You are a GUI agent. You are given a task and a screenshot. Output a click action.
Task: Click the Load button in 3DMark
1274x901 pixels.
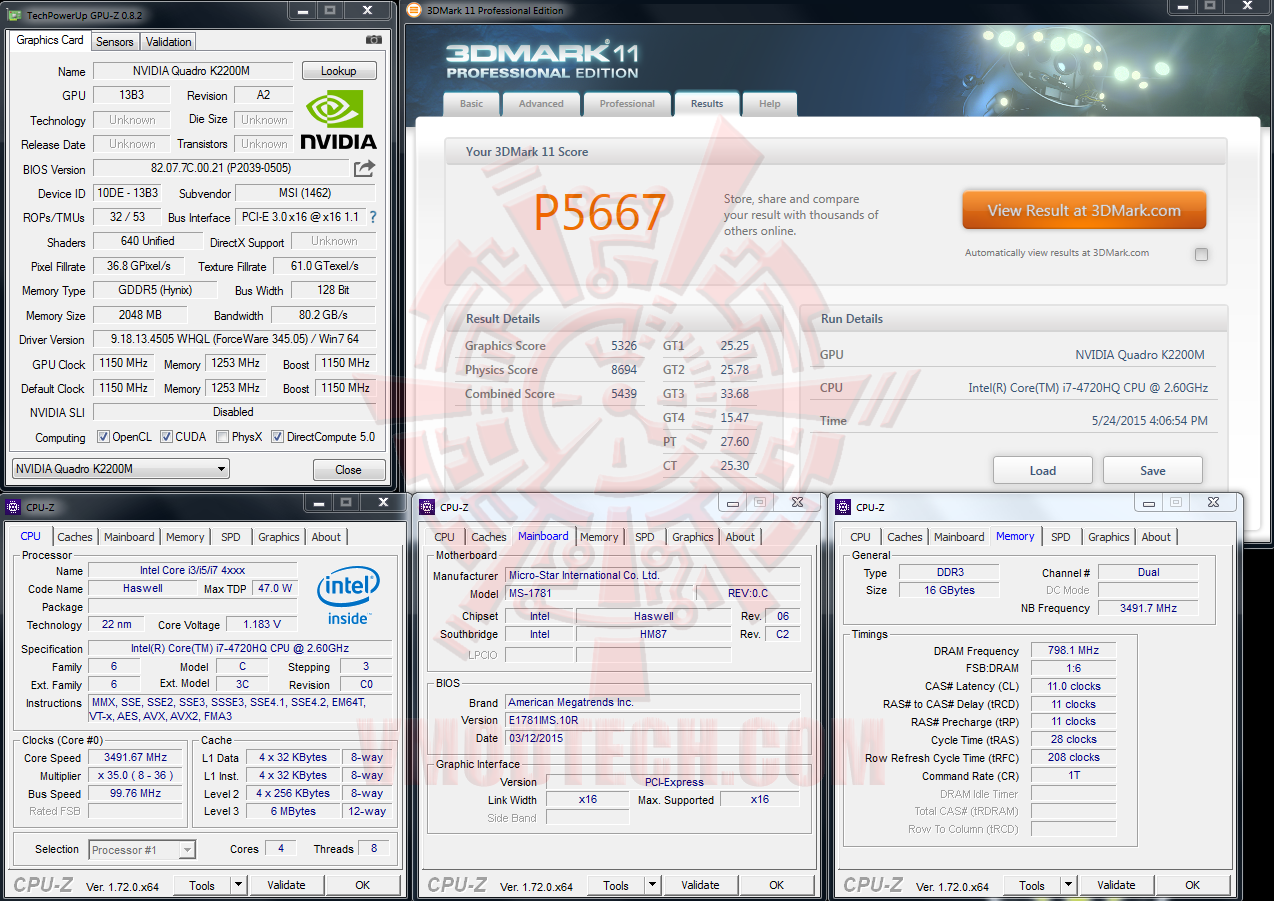1042,470
